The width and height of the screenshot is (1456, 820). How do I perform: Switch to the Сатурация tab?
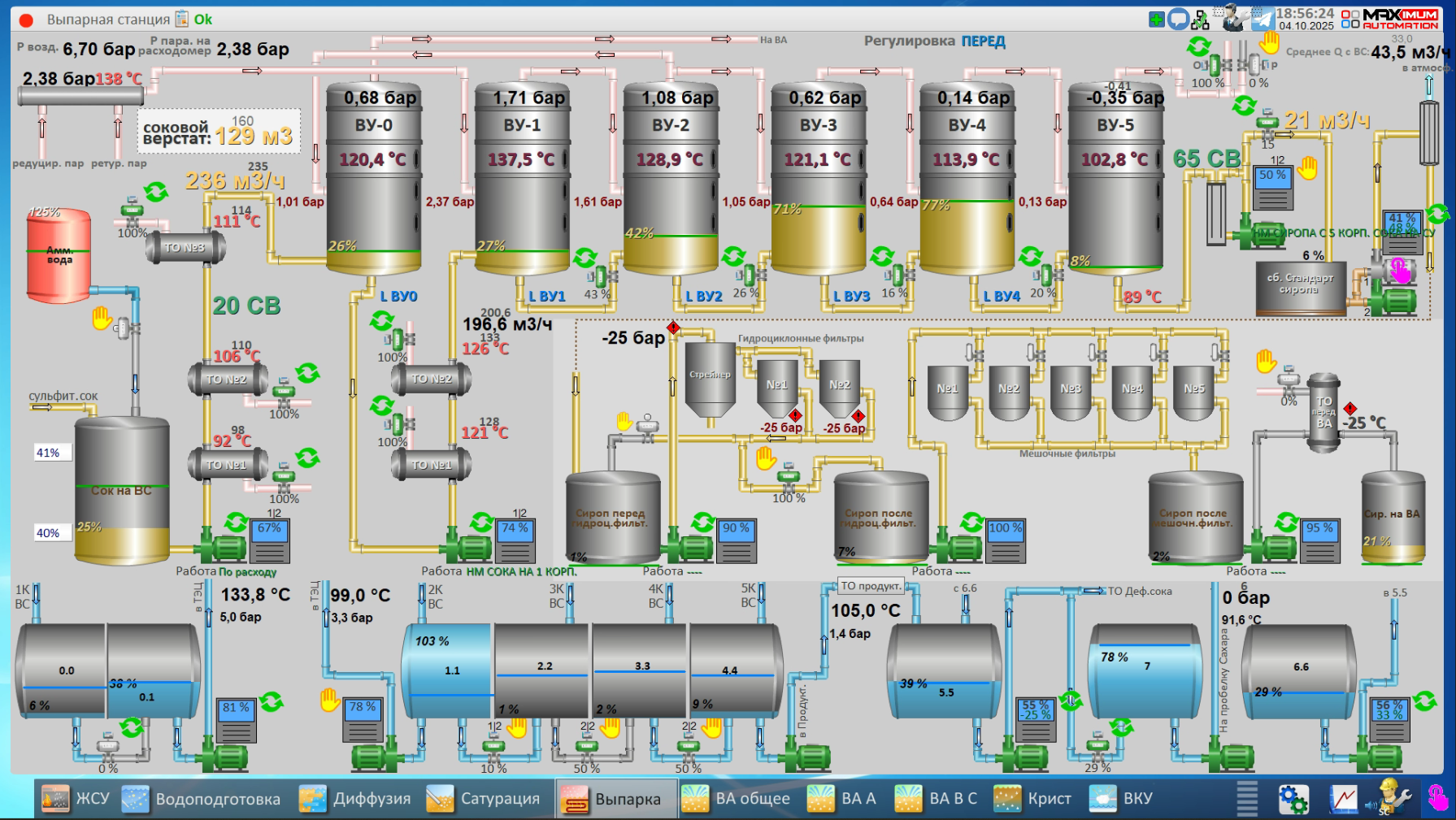pos(483,799)
